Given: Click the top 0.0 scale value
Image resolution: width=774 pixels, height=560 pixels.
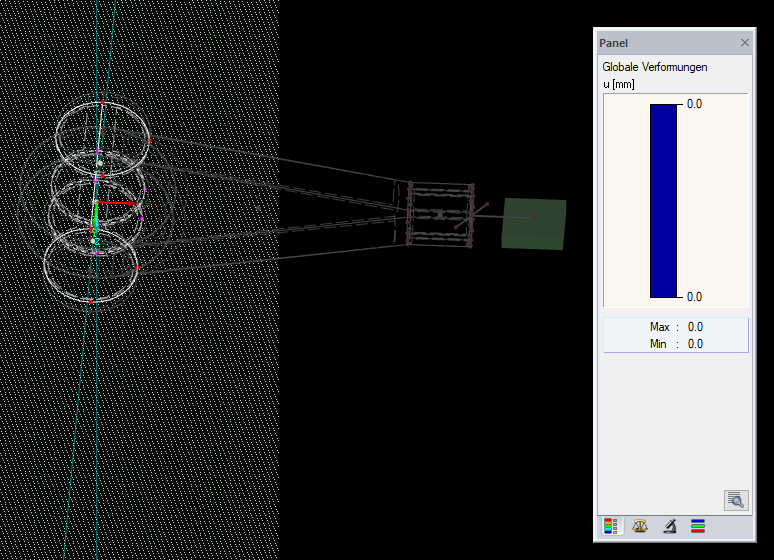Looking at the screenshot, I should tap(695, 104).
